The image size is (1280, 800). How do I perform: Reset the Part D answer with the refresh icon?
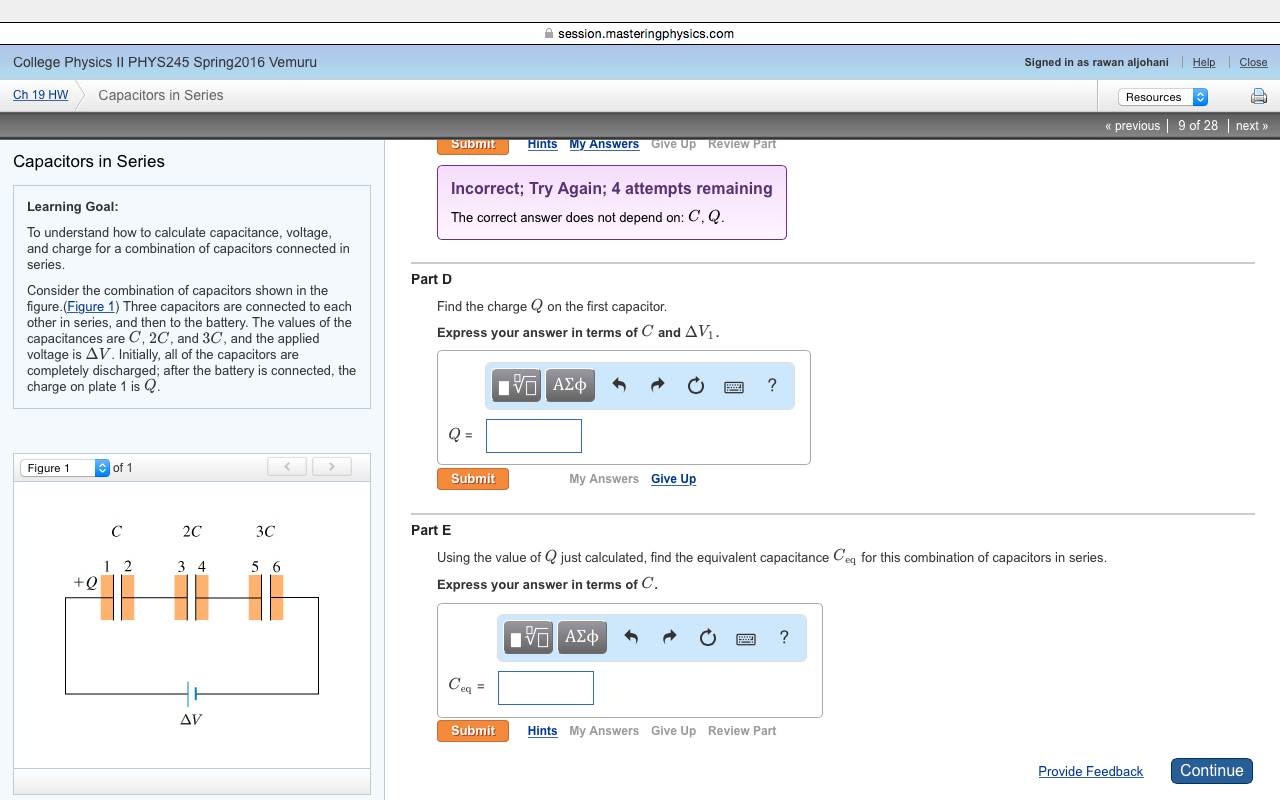point(696,385)
